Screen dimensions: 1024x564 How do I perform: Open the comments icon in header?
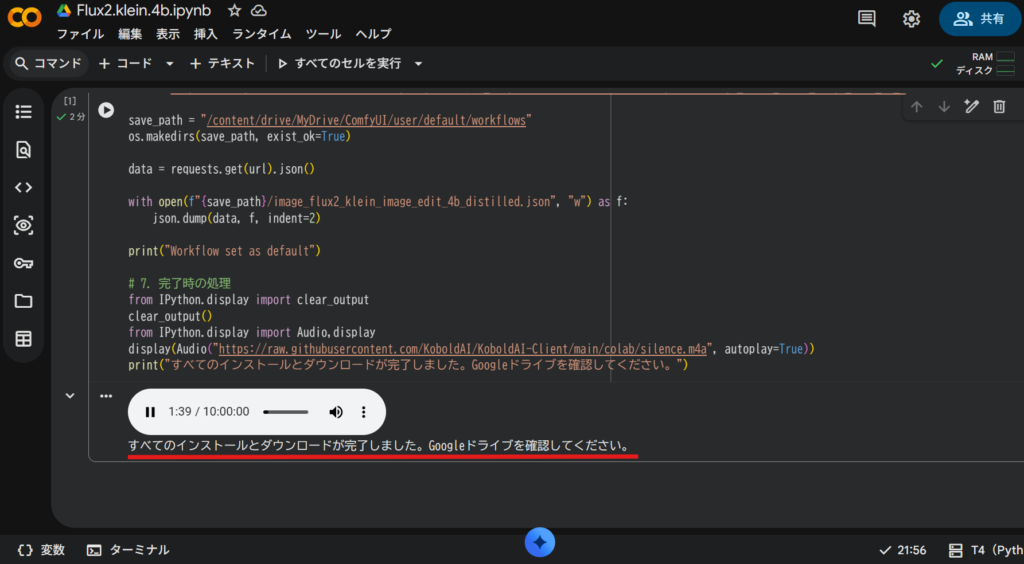(867, 19)
